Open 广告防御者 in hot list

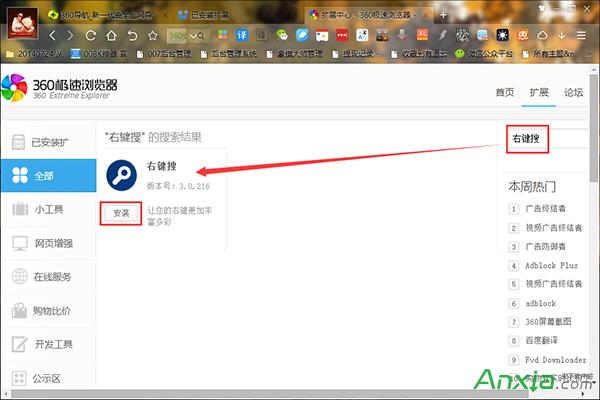(x=546, y=247)
